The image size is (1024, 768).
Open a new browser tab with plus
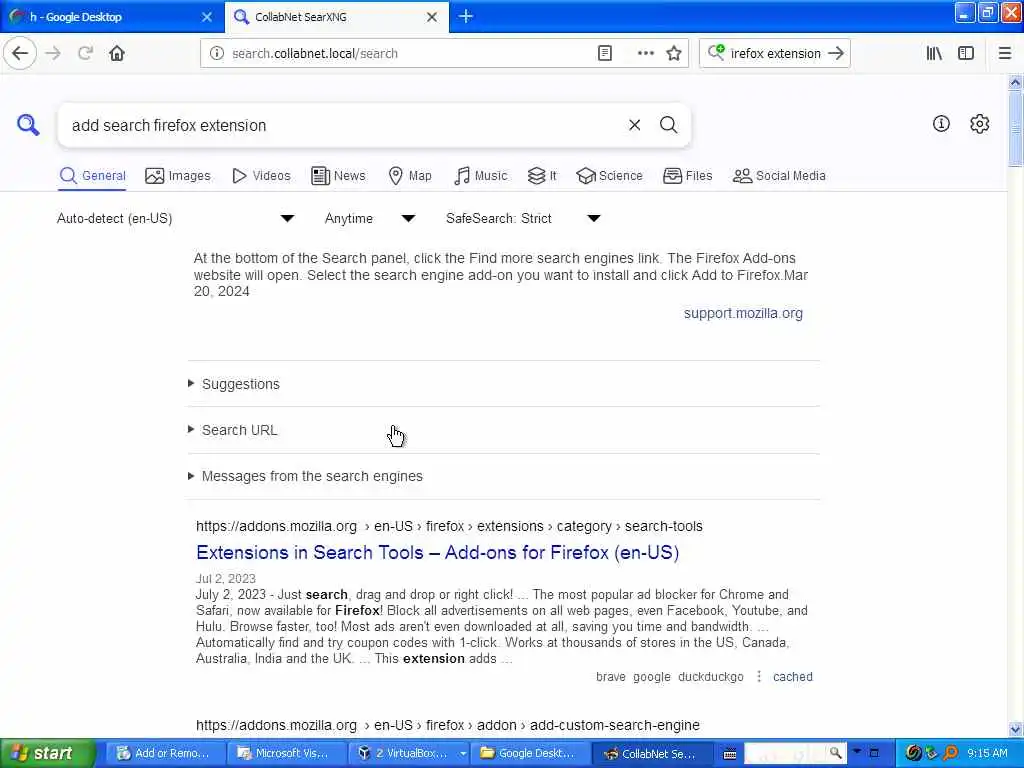[x=466, y=16]
